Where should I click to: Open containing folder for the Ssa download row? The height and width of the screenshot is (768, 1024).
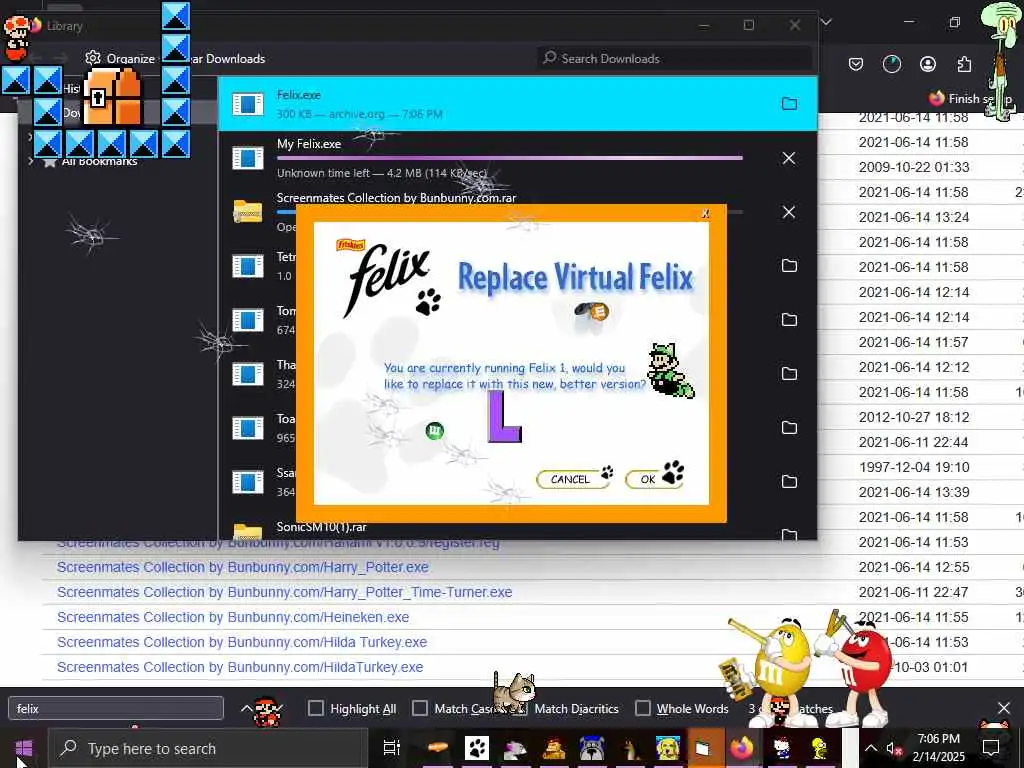point(790,481)
